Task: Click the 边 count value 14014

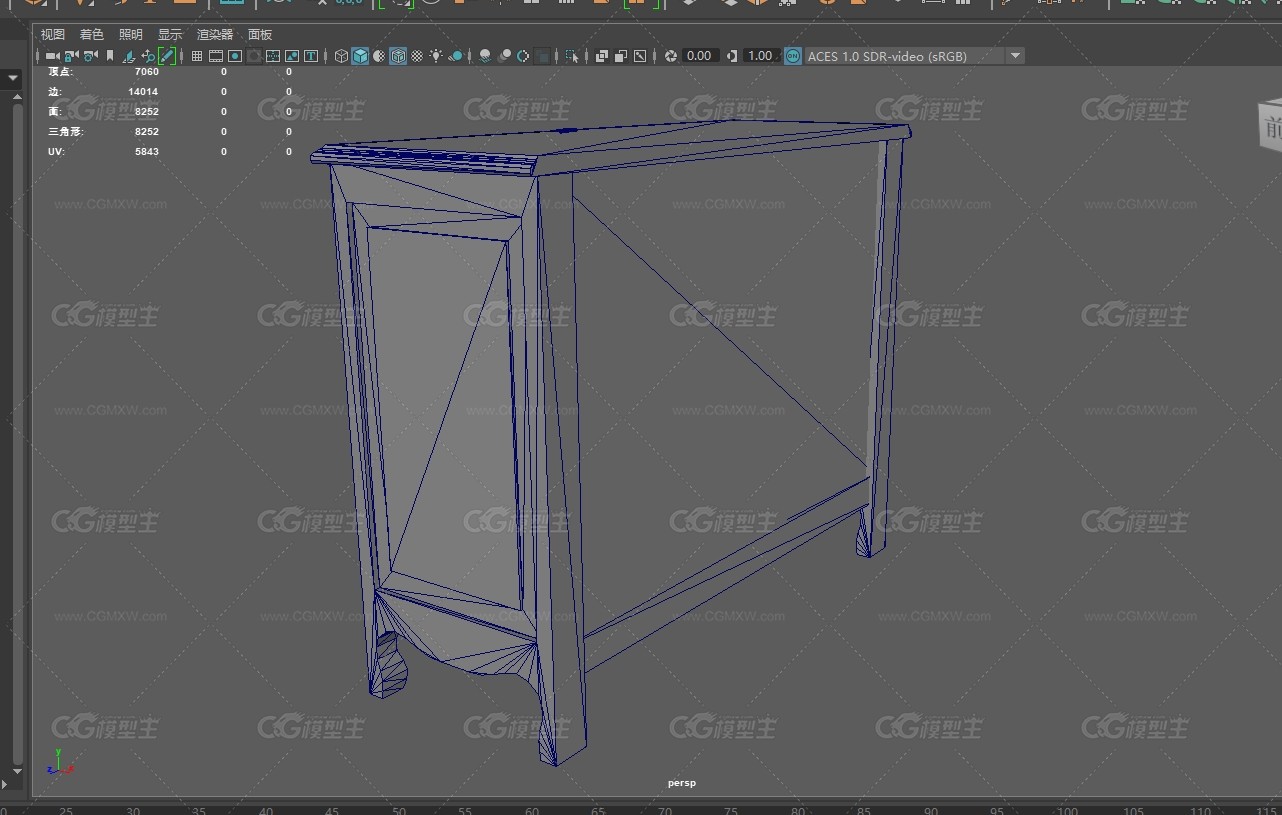Action: [x=144, y=92]
